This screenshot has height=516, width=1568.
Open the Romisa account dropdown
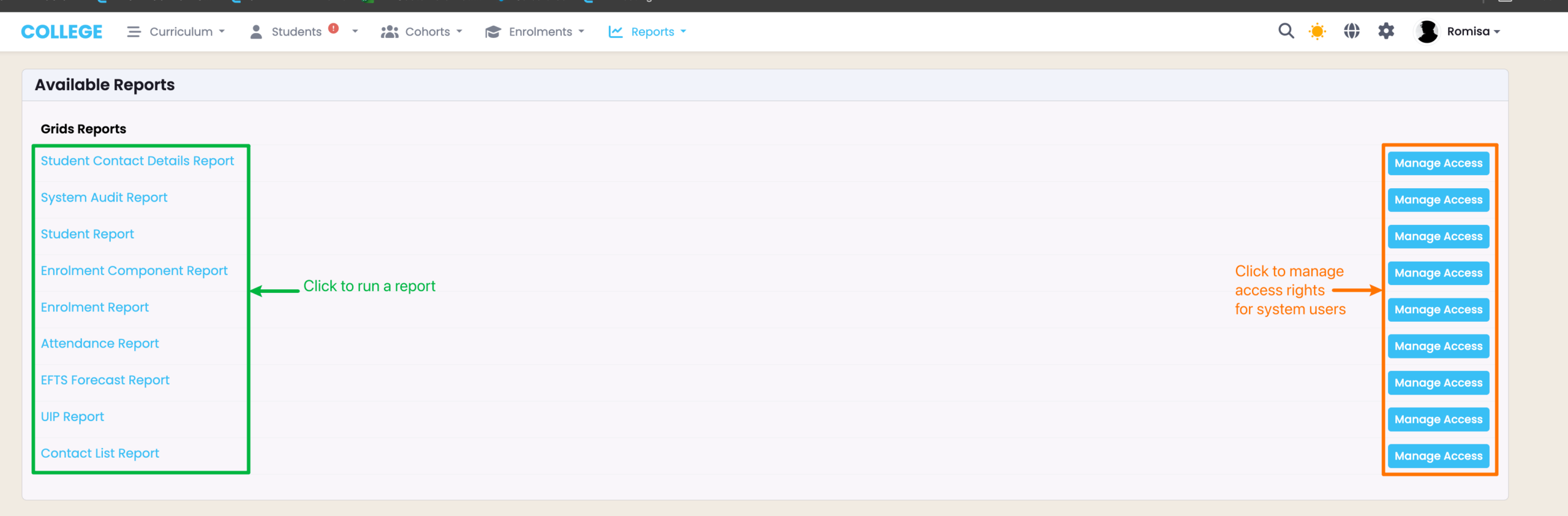[x=1474, y=31]
